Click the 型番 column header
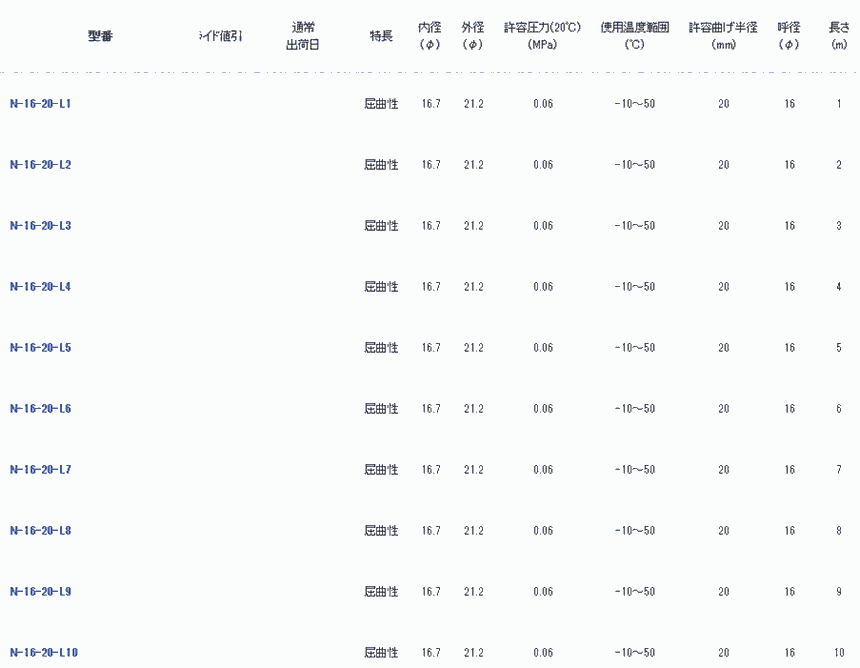The height and width of the screenshot is (668, 860). [x=100, y=36]
